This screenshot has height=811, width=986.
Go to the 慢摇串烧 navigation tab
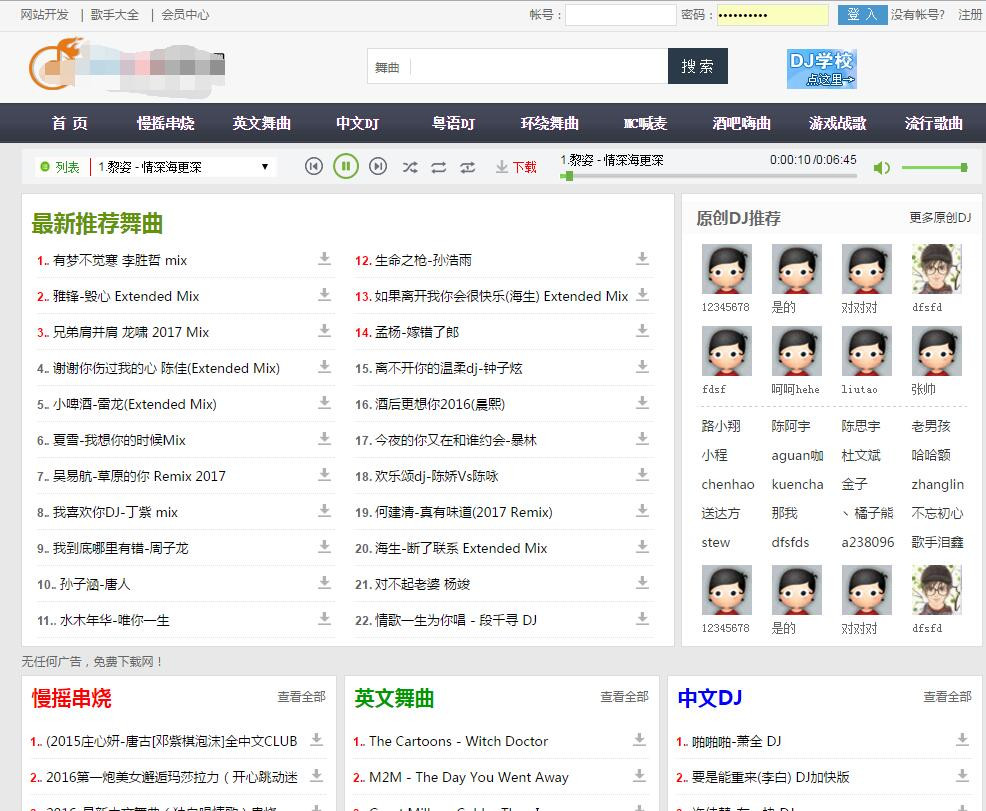(166, 123)
